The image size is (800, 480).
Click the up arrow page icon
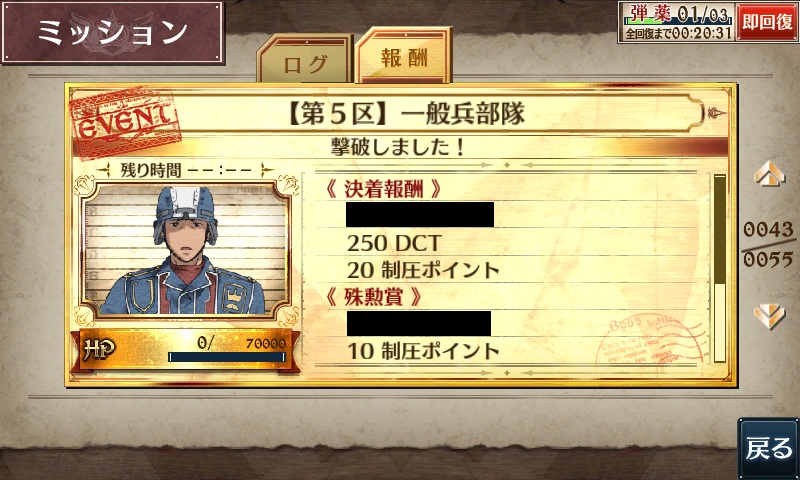[769, 173]
